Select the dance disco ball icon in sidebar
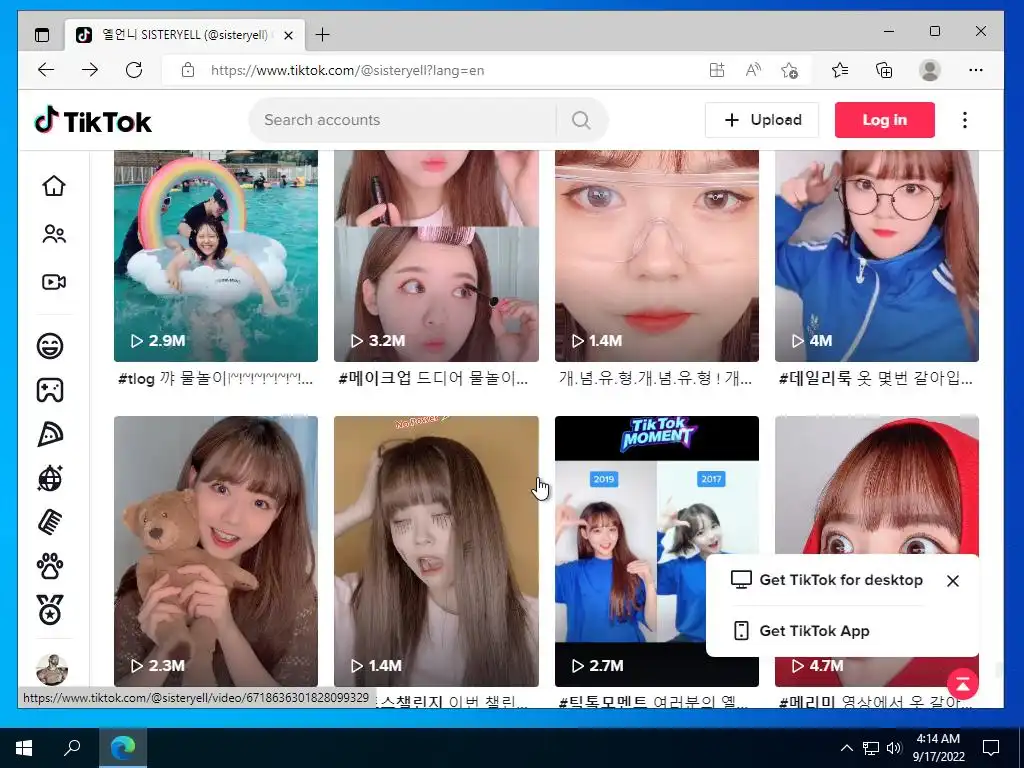Screen dimensions: 1024x768 pyautogui.click(x=50, y=479)
